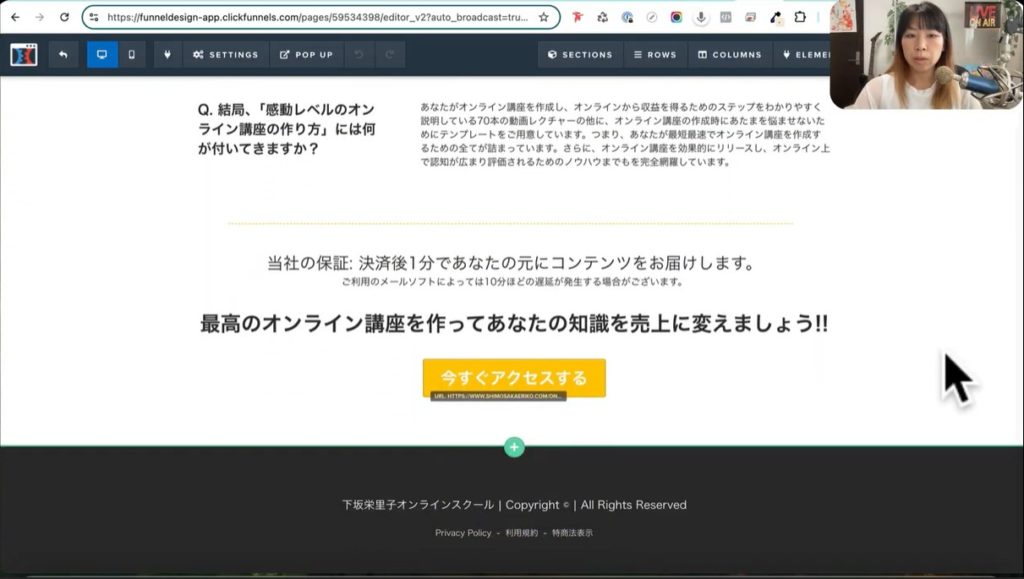Open the 利用規約 footer link
Viewport: 1024px width, 579px height.
pos(521,533)
